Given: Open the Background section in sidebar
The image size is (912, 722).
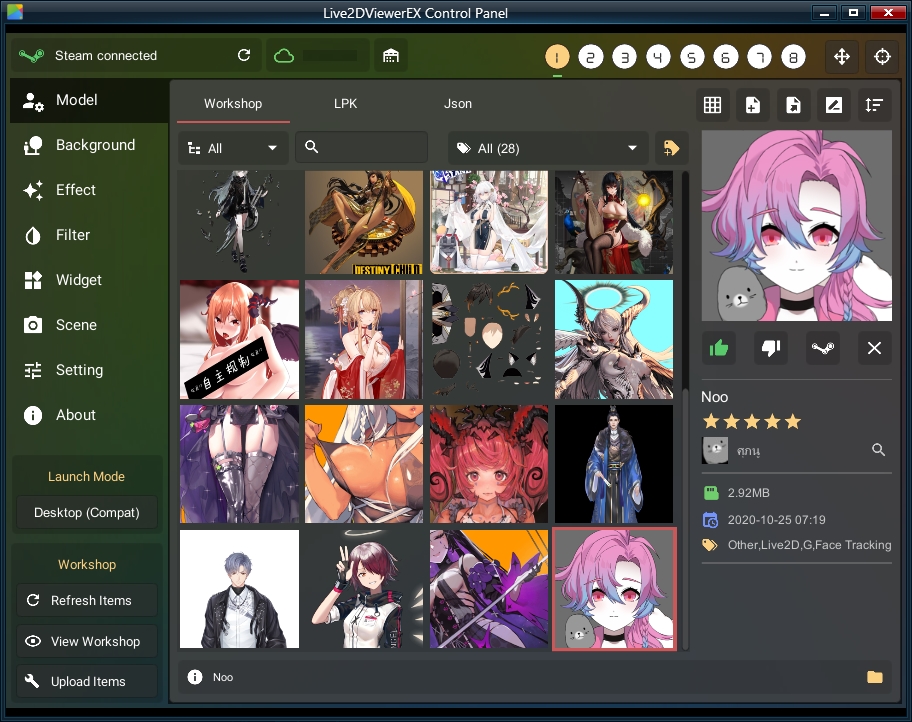Looking at the screenshot, I should pos(95,145).
